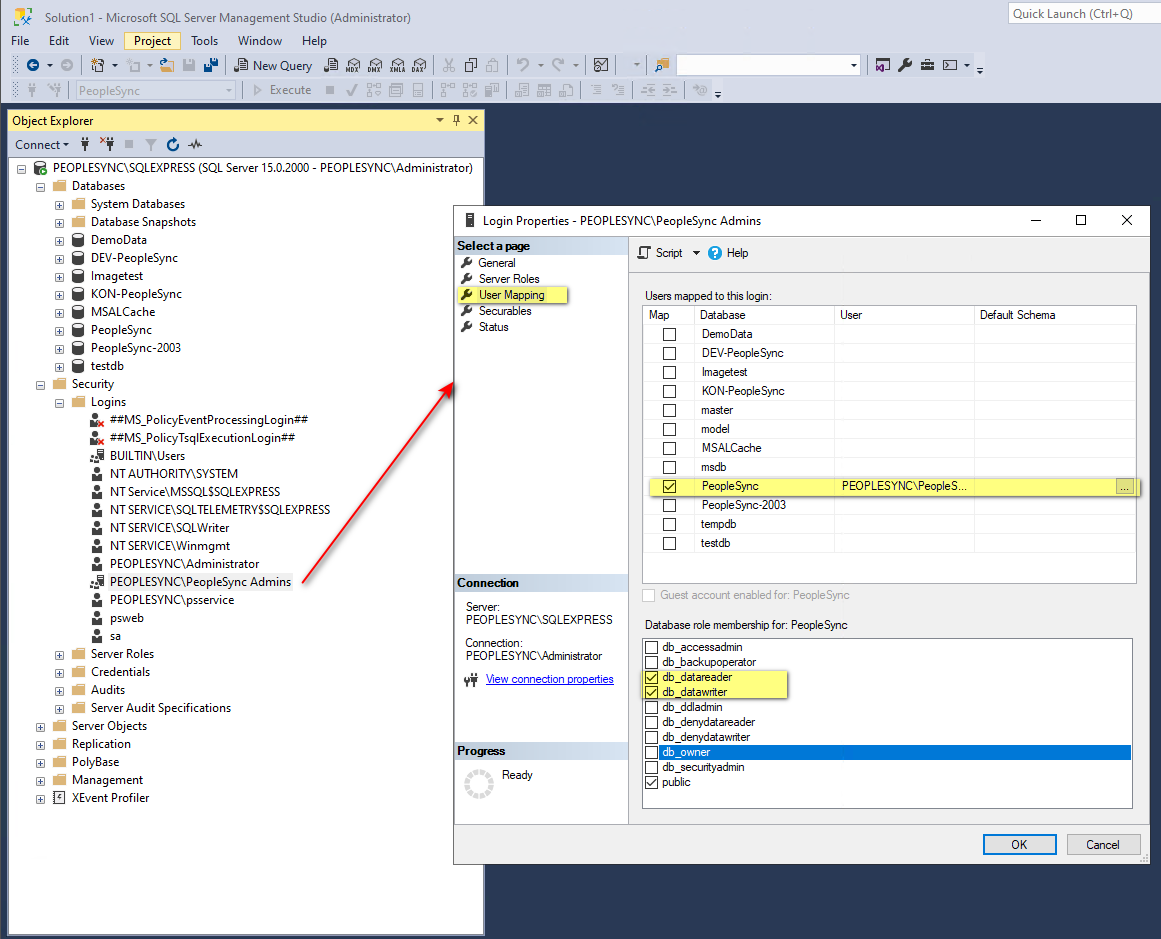Enable the db_securityadmin role checkbox
This screenshot has height=939, width=1161.
(x=652, y=767)
